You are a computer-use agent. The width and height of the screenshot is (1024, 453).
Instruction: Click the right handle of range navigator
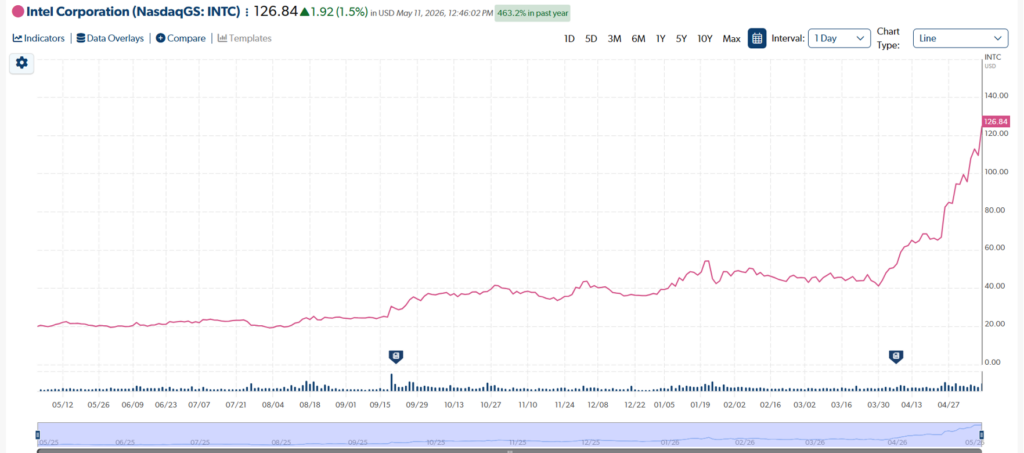pyautogui.click(x=981, y=435)
